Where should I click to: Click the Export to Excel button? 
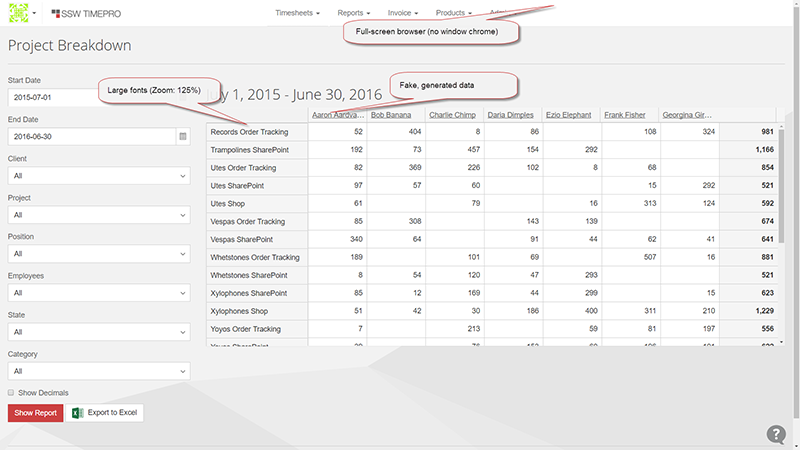(105, 412)
